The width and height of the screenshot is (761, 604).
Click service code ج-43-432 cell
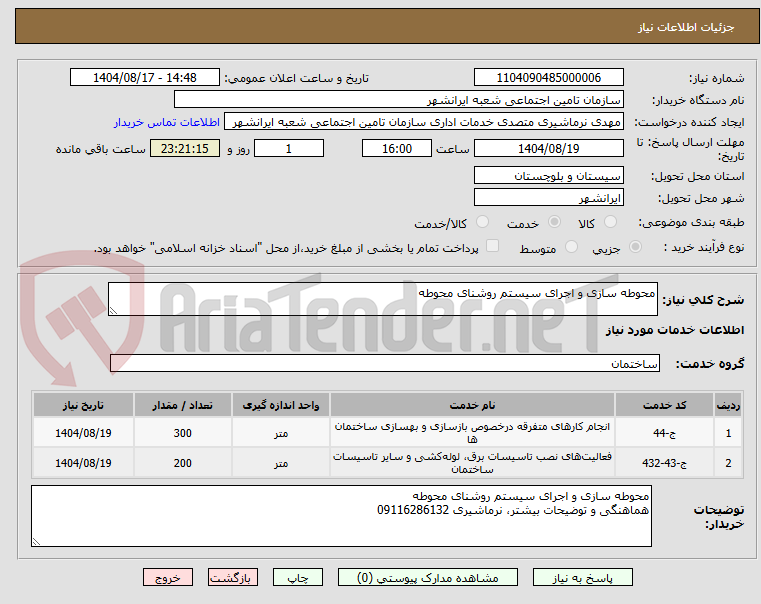click(664, 463)
